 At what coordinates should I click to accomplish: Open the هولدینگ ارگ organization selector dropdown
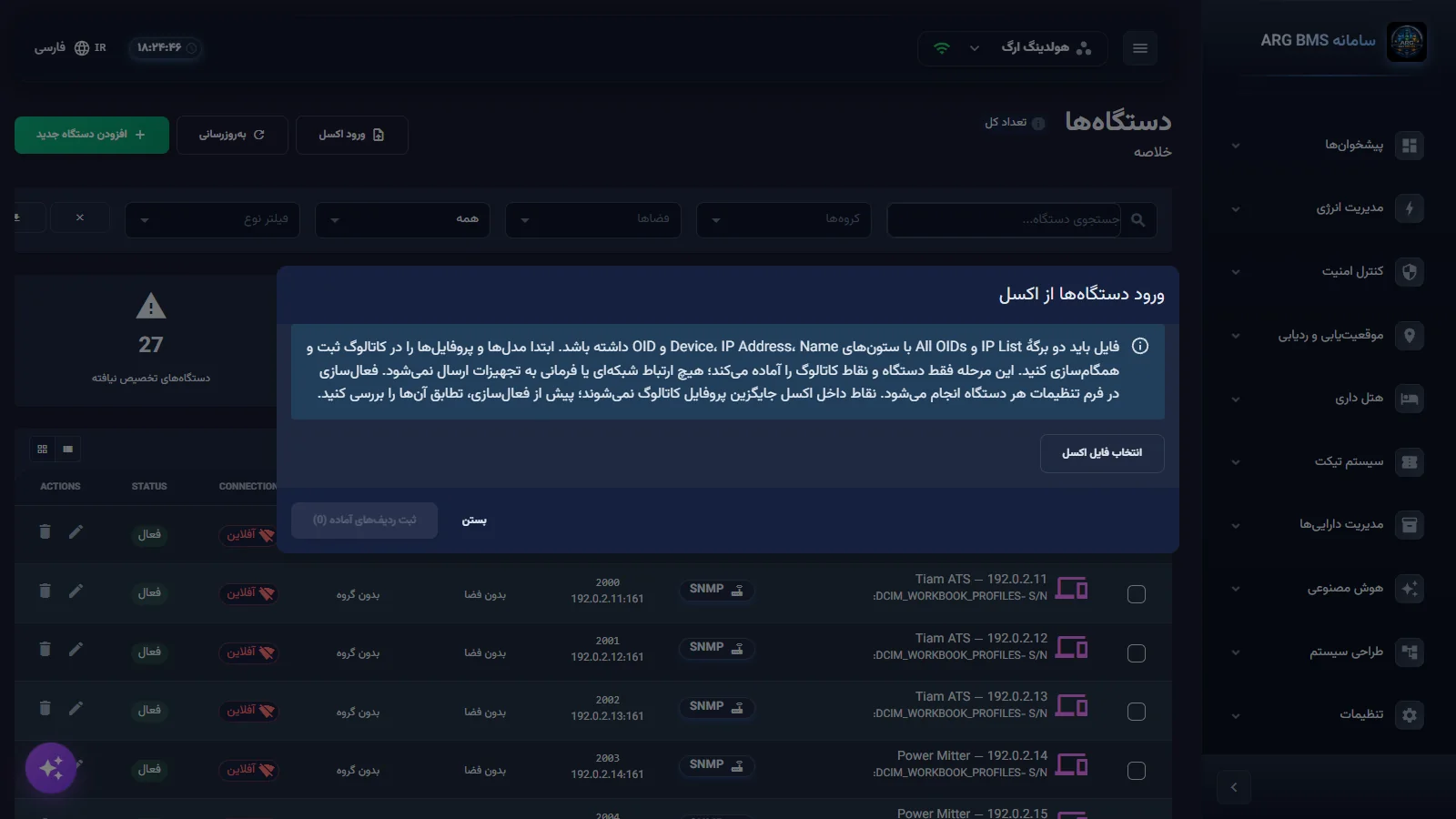[x=1012, y=48]
